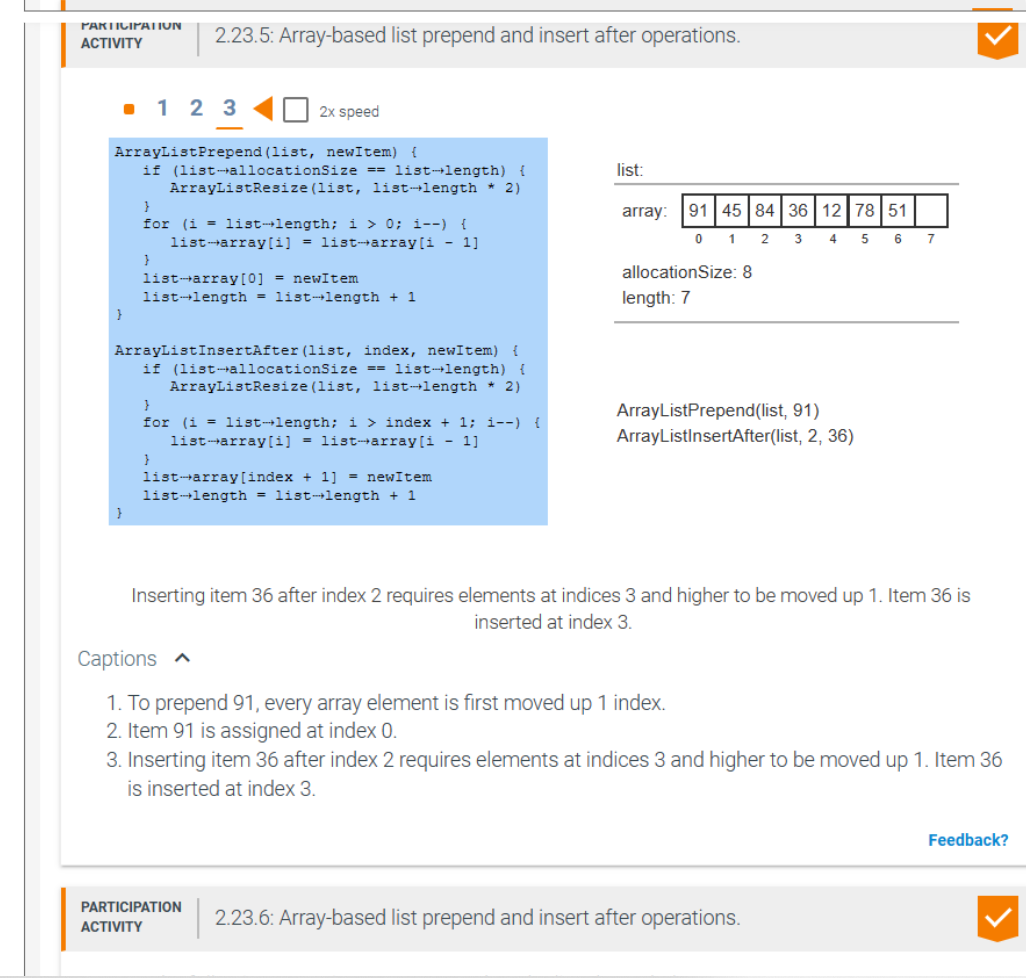Select animation step 2
The width and height of the screenshot is (1026, 978).
coord(196,106)
